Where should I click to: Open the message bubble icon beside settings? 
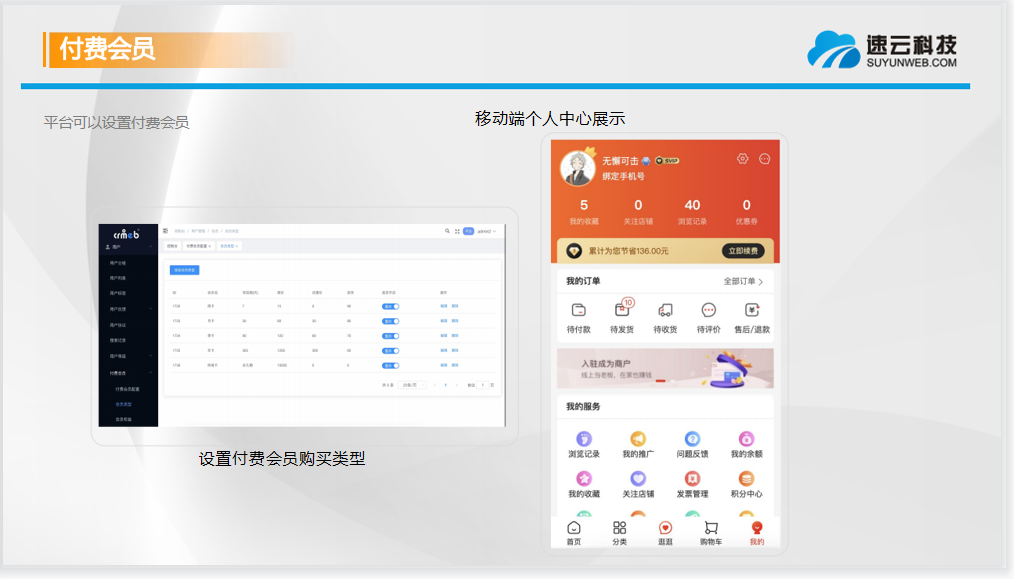click(x=765, y=159)
